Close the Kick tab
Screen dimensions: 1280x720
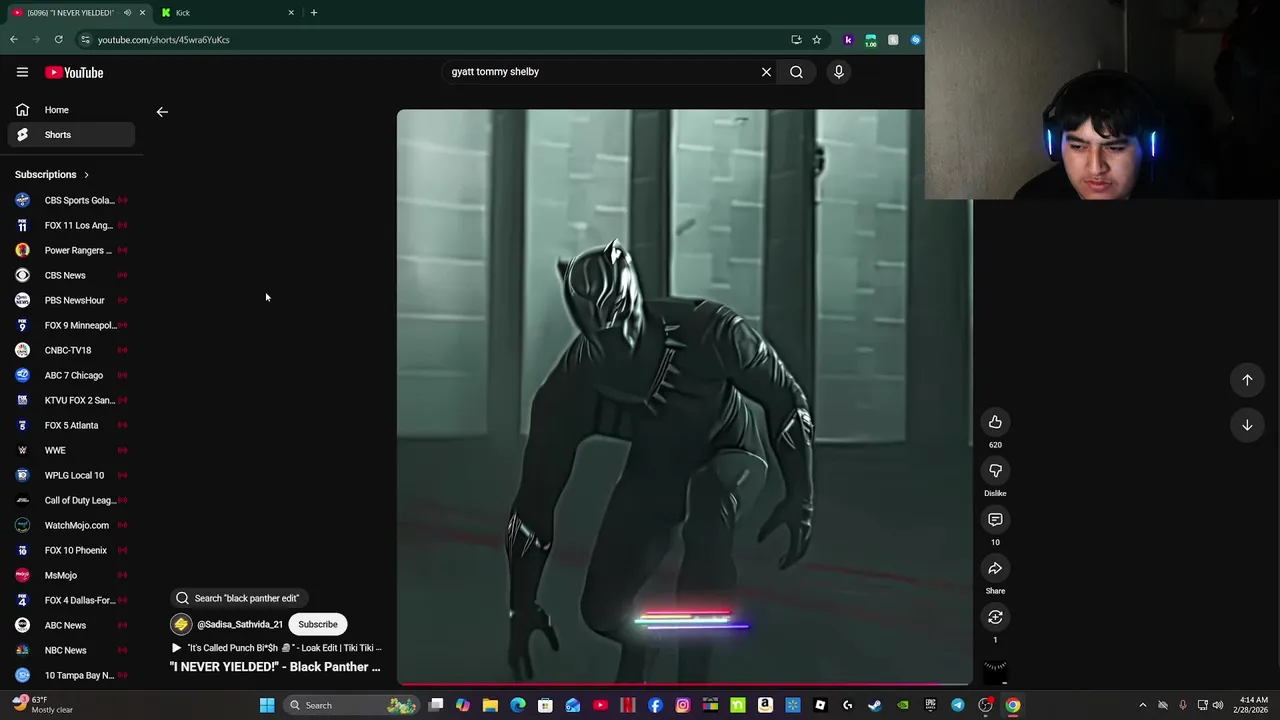pyautogui.click(x=291, y=13)
